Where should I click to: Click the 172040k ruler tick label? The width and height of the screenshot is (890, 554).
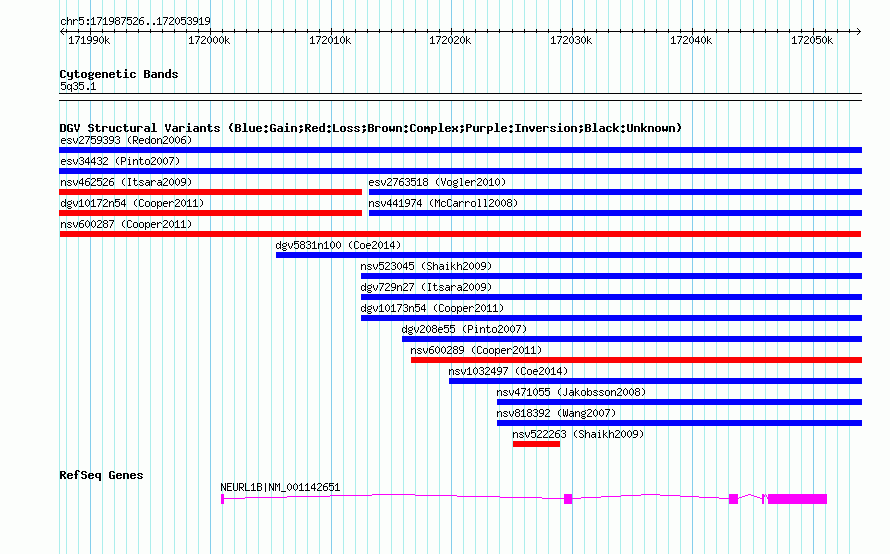click(x=691, y=40)
